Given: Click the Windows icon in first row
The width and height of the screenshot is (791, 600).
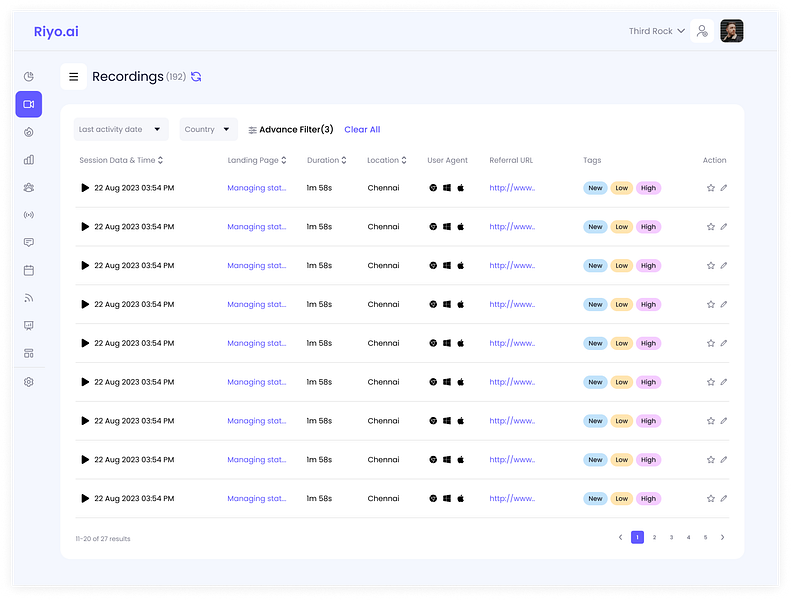Looking at the screenshot, I should pos(447,188).
